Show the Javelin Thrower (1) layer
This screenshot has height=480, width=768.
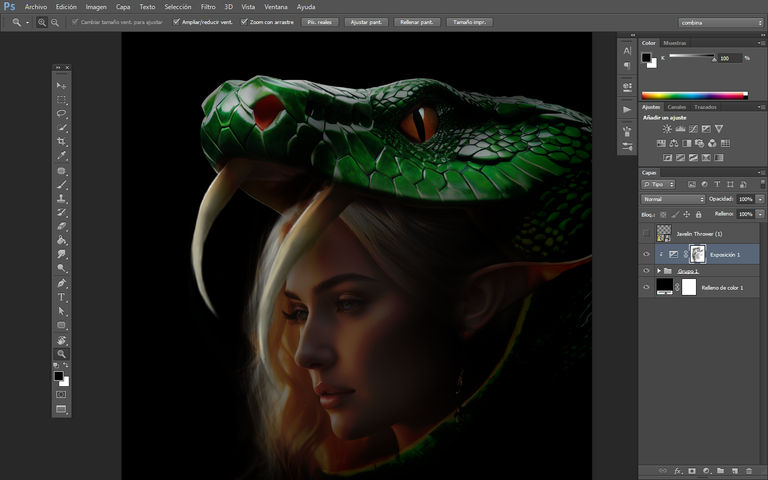(x=646, y=233)
